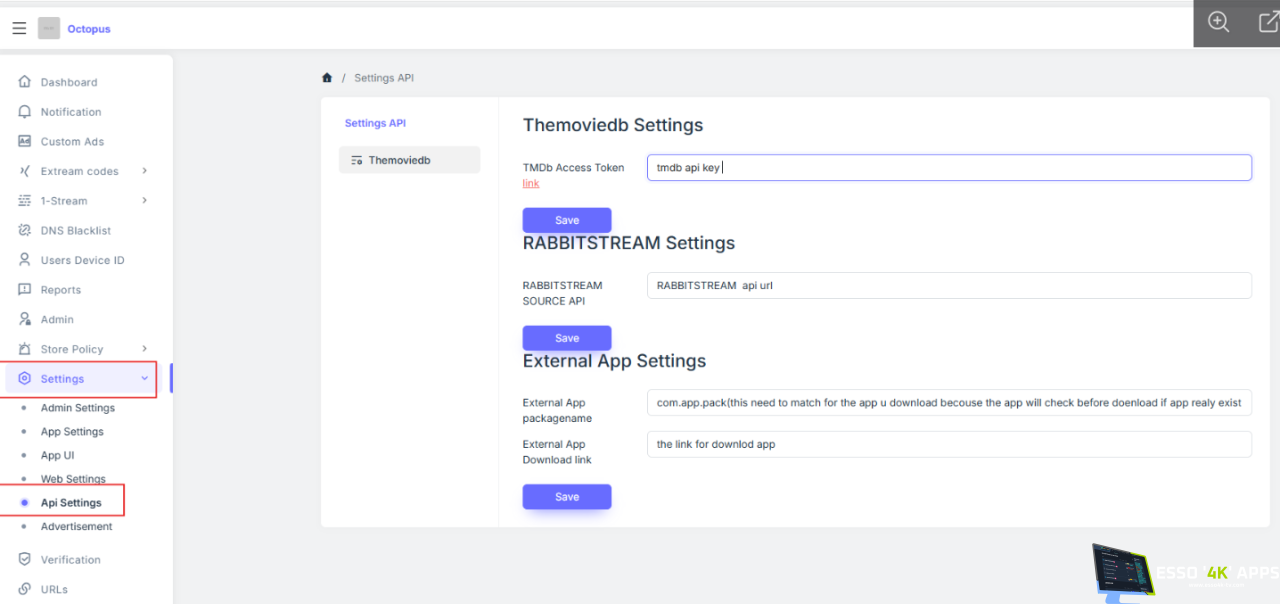1280x604 pixels.
Task: Click the zoom magnifier icon top right
Action: click(x=1218, y=23)
